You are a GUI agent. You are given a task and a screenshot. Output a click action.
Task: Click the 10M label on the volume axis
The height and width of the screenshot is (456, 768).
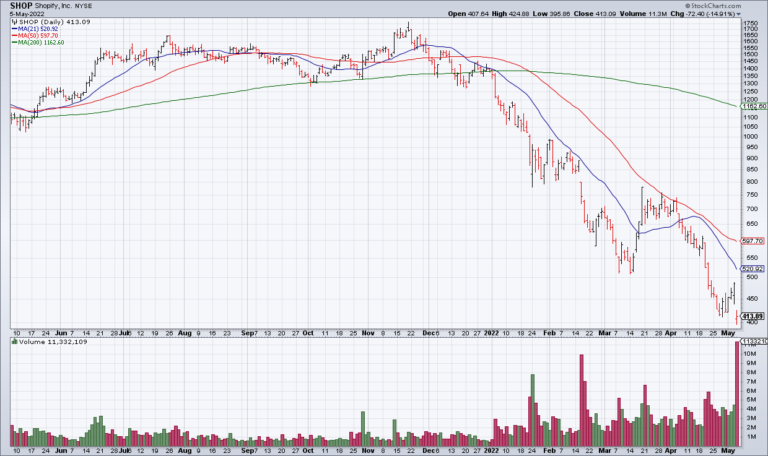(749, 354)
